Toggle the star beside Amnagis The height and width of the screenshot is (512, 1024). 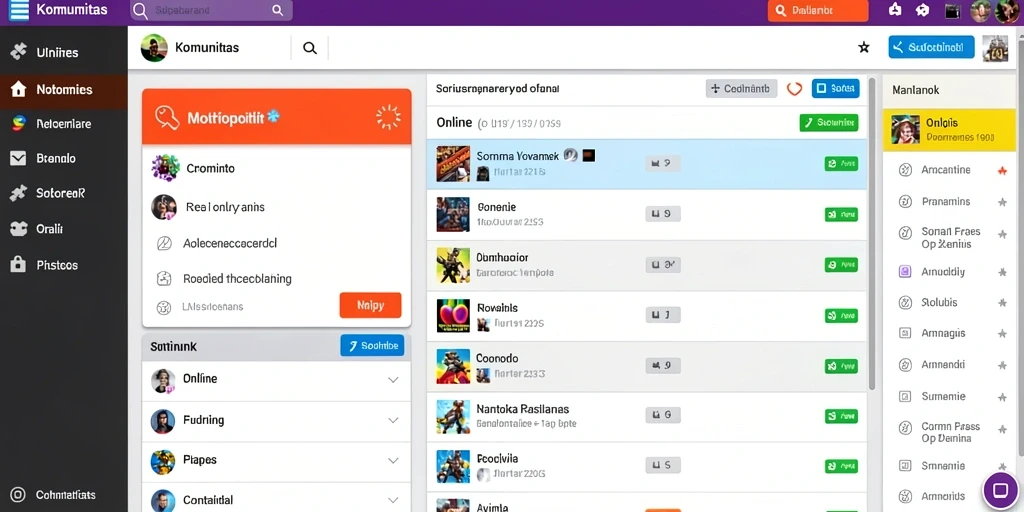pyautogui.click(x=1002, y=334)
